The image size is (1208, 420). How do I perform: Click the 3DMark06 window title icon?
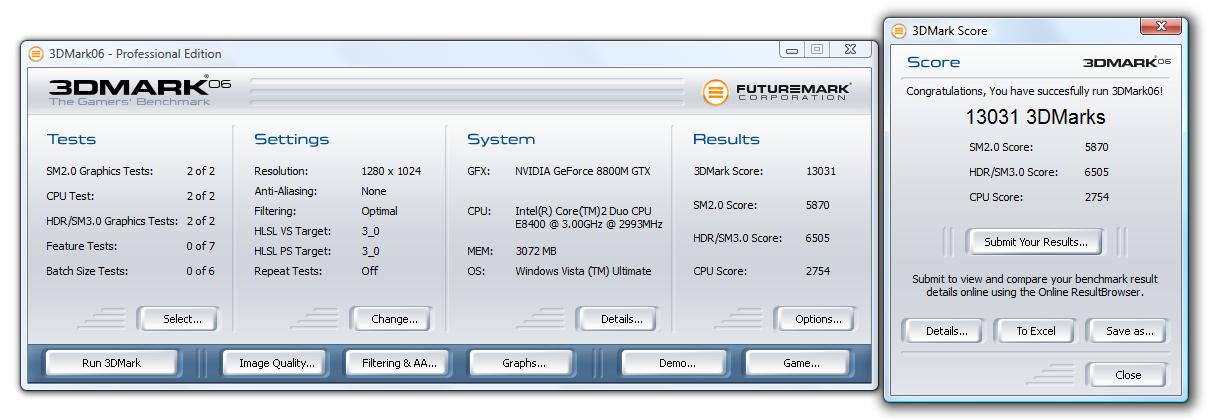[x=36, y=54]
